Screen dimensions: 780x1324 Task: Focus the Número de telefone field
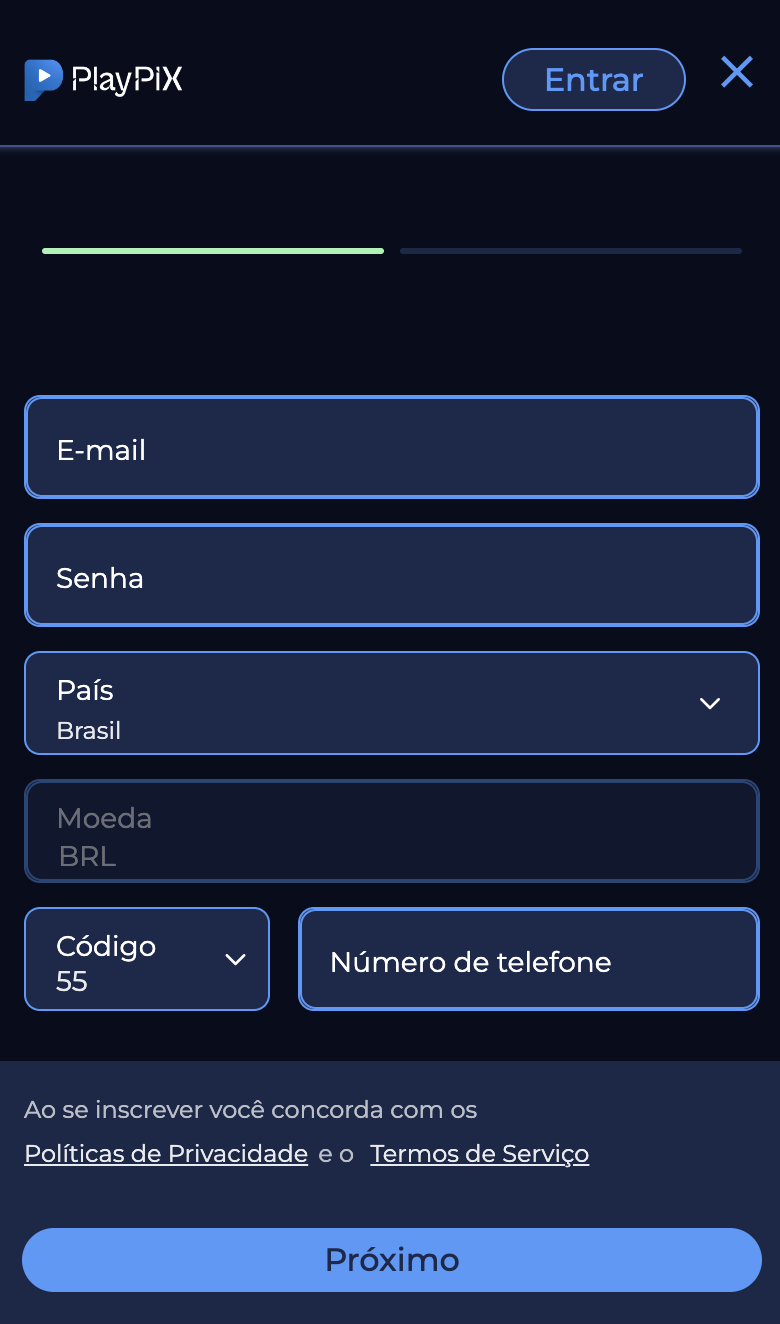(x=528, y=959)
